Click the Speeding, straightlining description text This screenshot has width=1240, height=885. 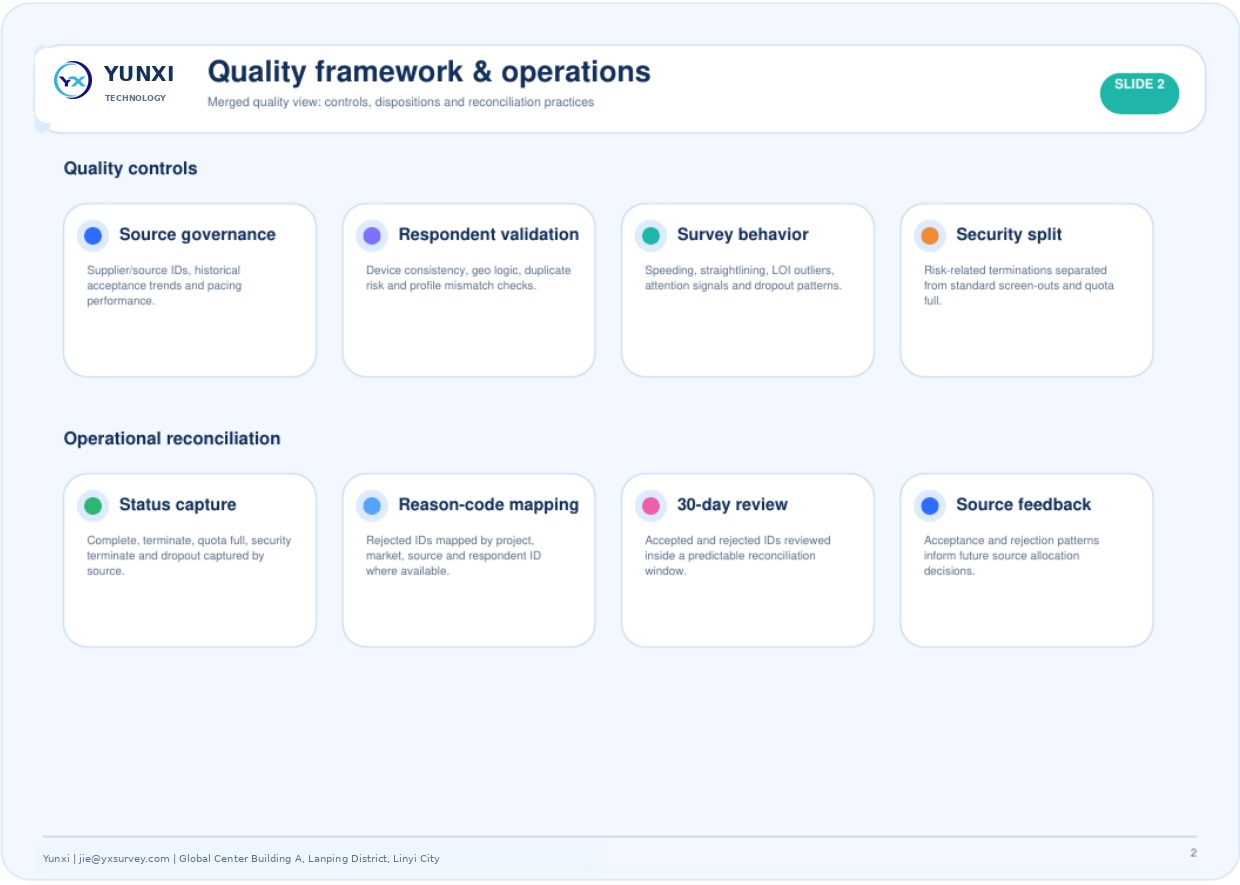click(x=743, y=278)
